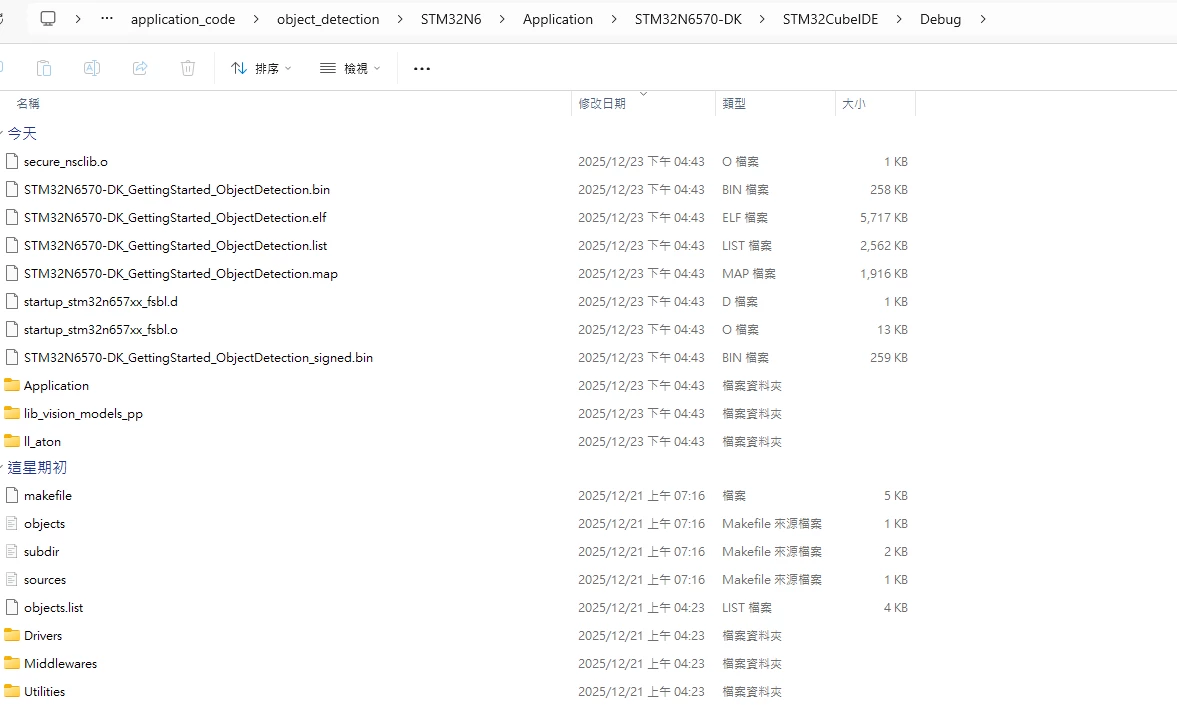This screenshot has width=1177, height=716.
Task: Expand chevron after STM32CubeIDE breadcrumb
Action: [x=899, y=19]
